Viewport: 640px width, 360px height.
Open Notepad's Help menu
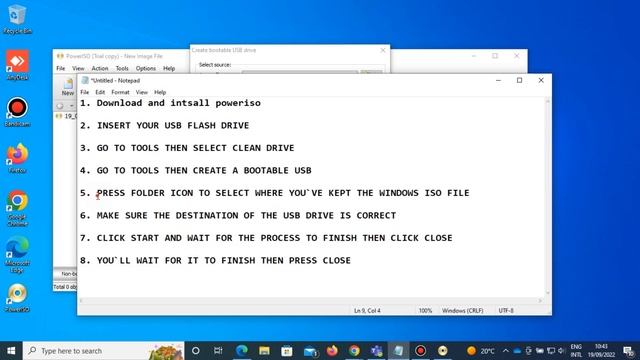[160, 92]
